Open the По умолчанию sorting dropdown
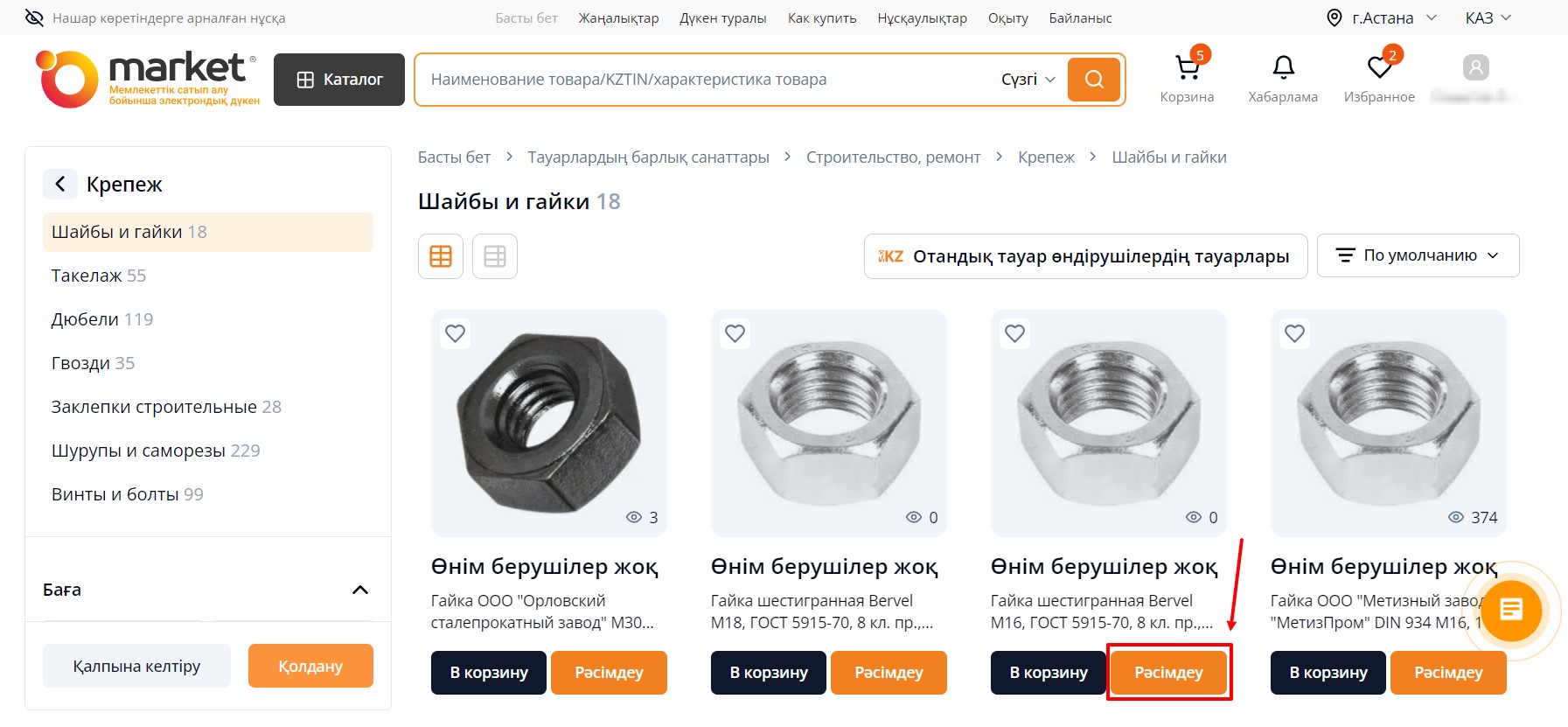 click(1418, 255)
